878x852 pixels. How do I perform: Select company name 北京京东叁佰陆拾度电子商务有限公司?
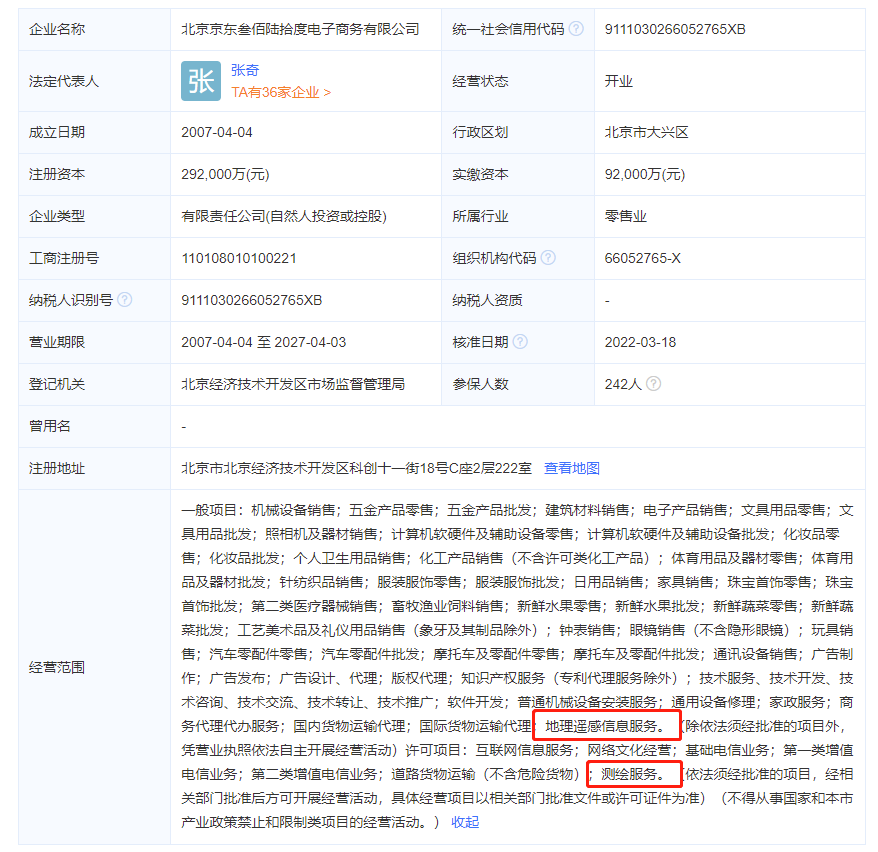300,29
